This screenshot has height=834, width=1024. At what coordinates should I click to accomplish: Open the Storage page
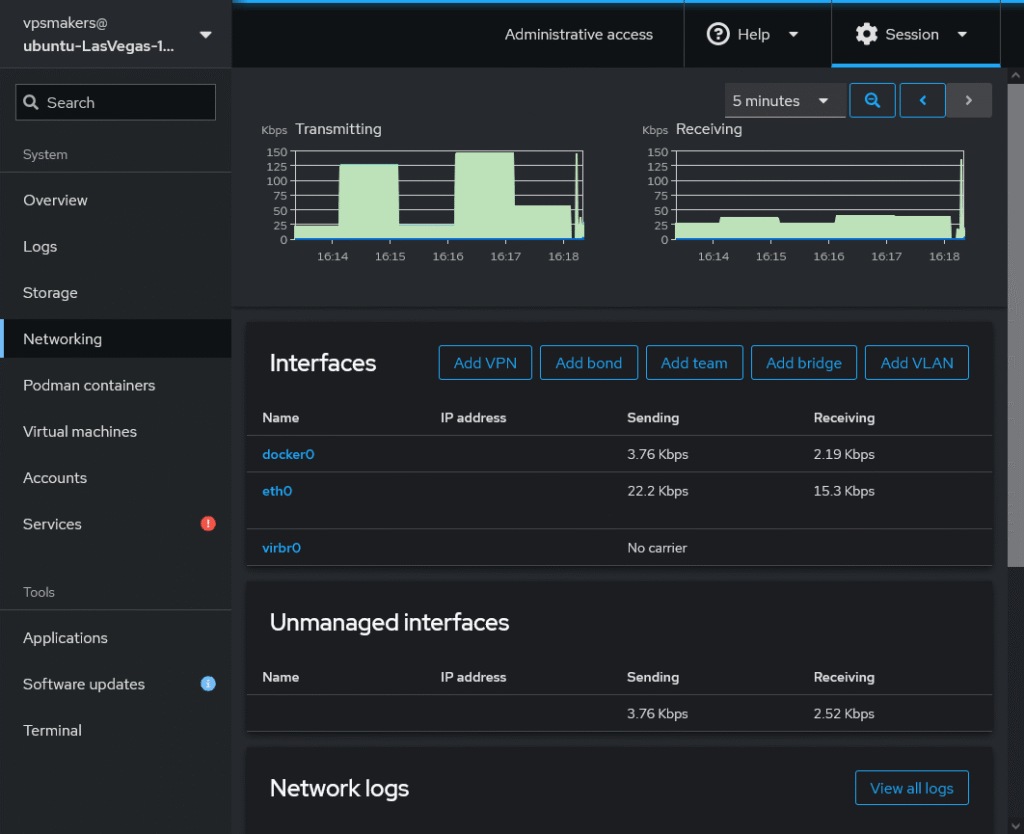pyautogui.click(x=116, y=293)
